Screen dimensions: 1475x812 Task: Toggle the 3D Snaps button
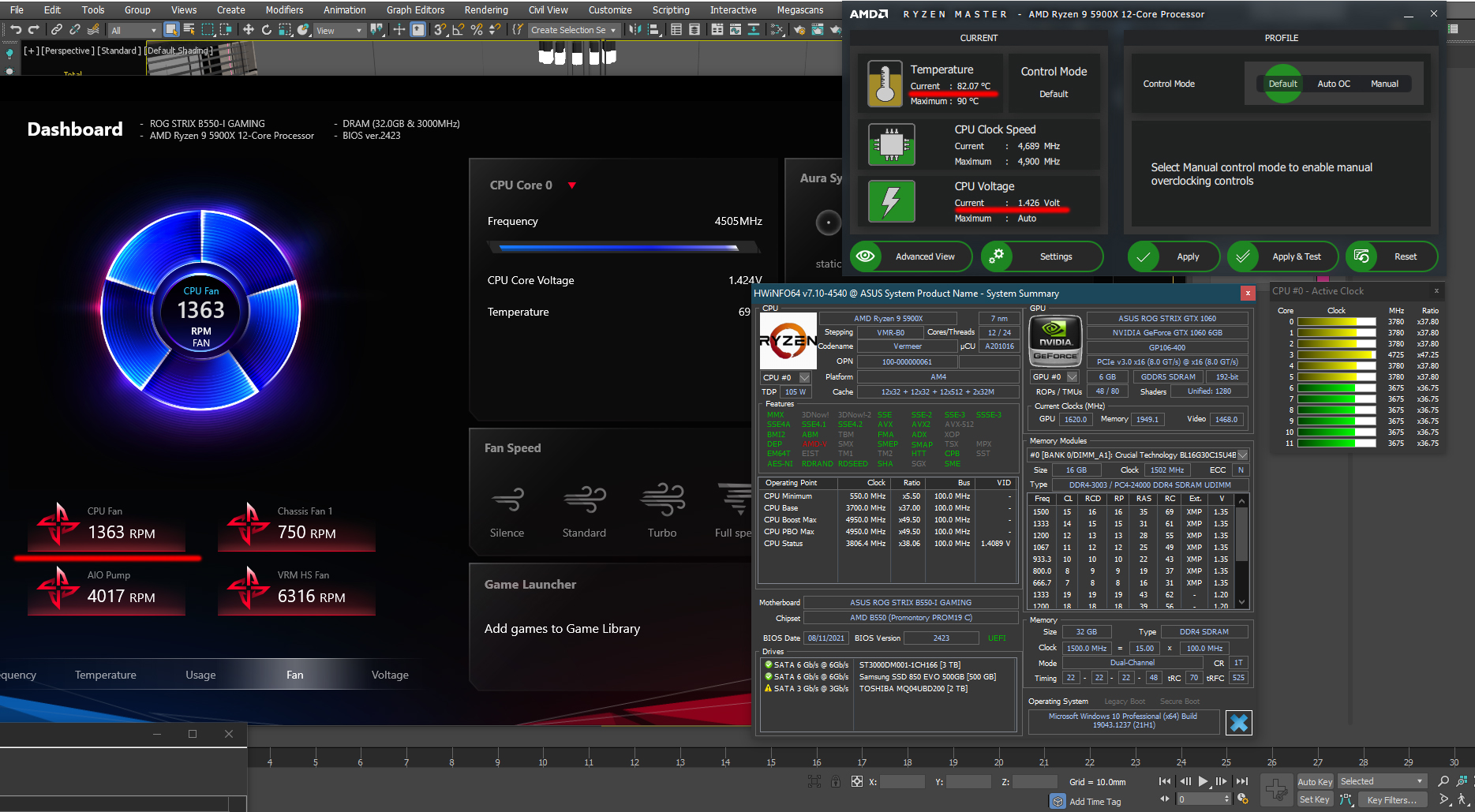440,30
